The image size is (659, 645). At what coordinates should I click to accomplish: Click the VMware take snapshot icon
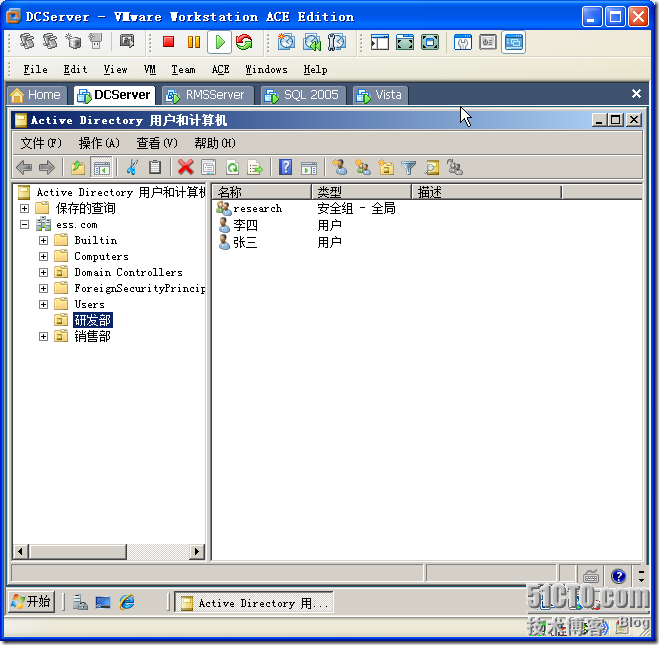(286, 42)
